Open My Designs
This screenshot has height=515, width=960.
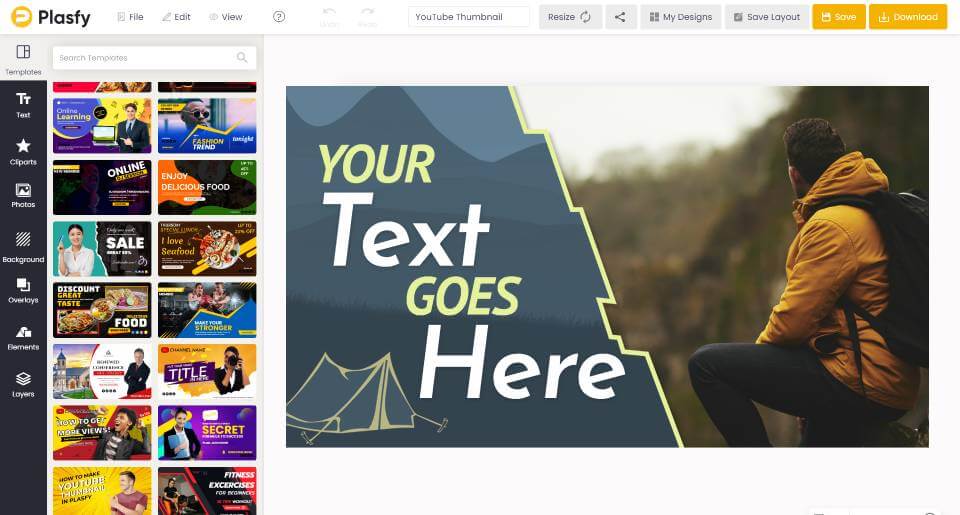click(681, 17)
